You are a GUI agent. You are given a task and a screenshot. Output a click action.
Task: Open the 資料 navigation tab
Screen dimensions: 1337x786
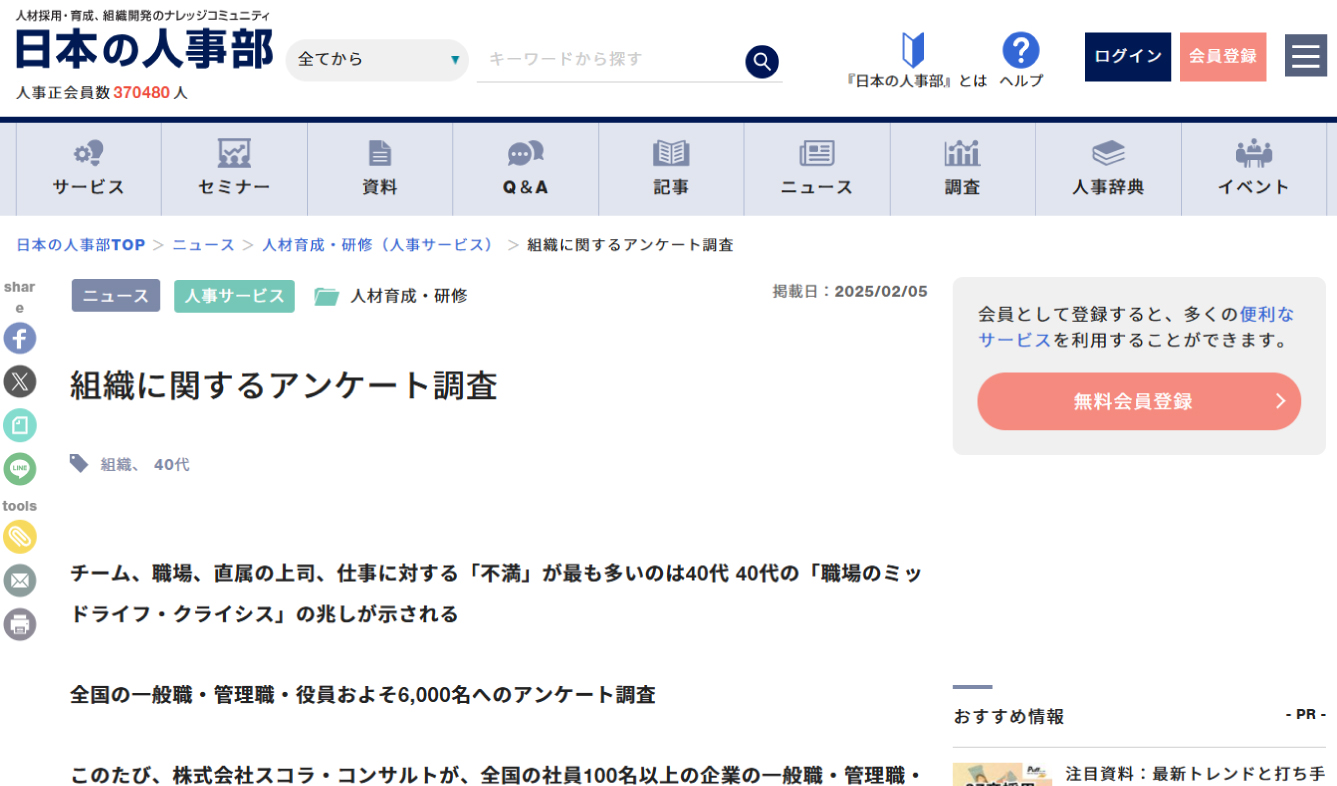(380, 169)
